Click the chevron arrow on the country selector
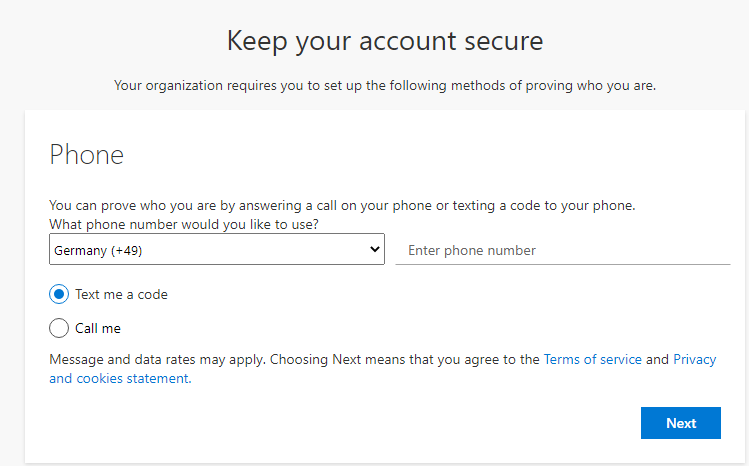Image resolution: width=749 pixels, height=466 pixels. (375, 249)
